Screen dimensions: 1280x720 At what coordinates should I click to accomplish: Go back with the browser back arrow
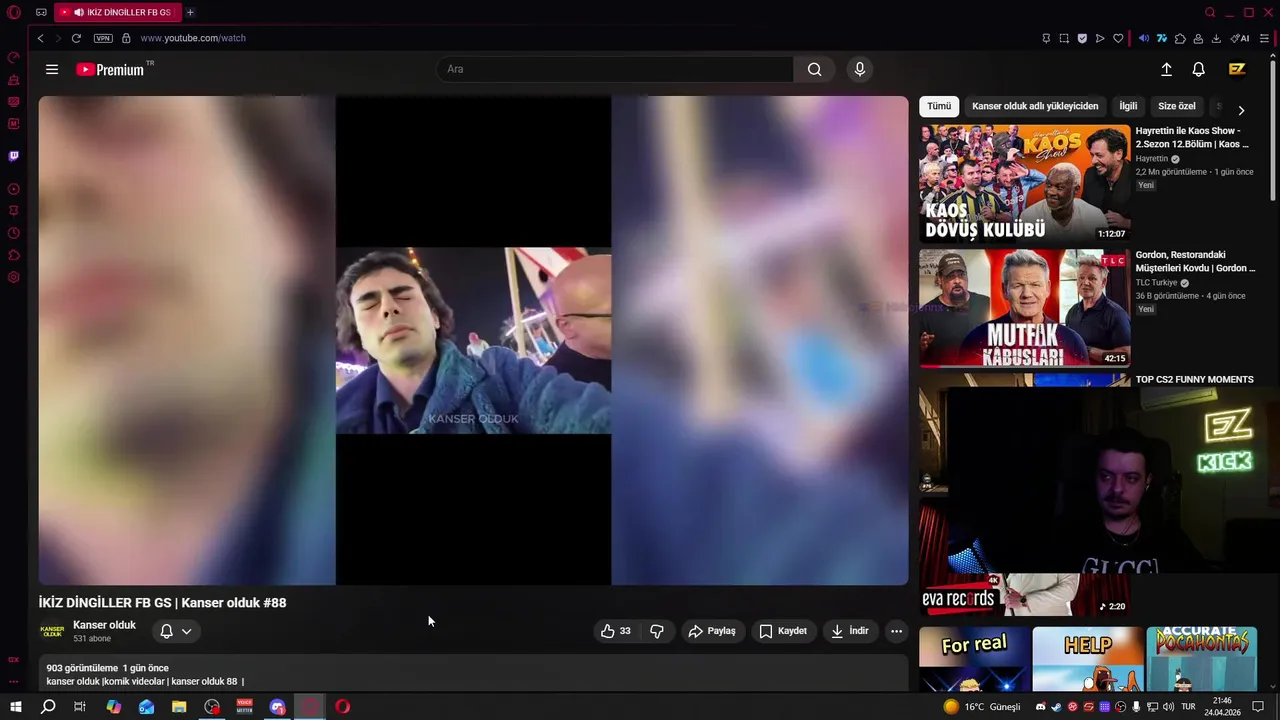40,38
